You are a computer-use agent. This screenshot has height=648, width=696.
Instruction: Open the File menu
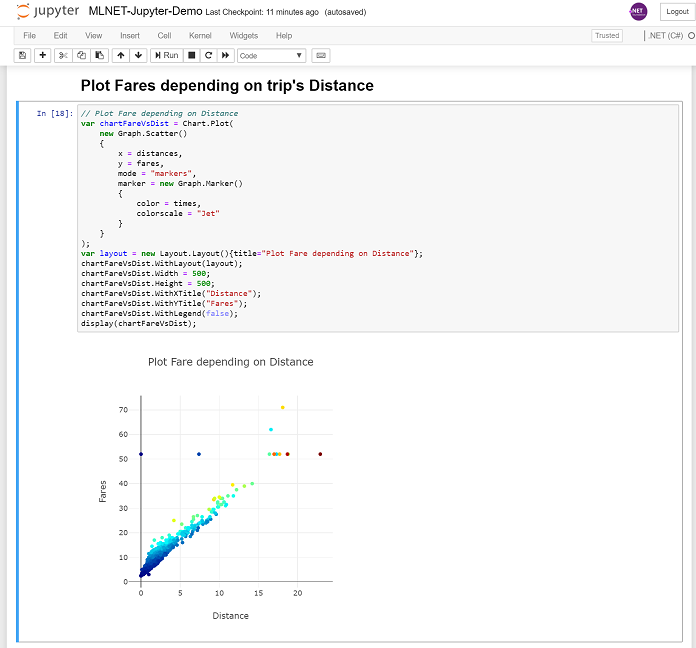(29, 36)
